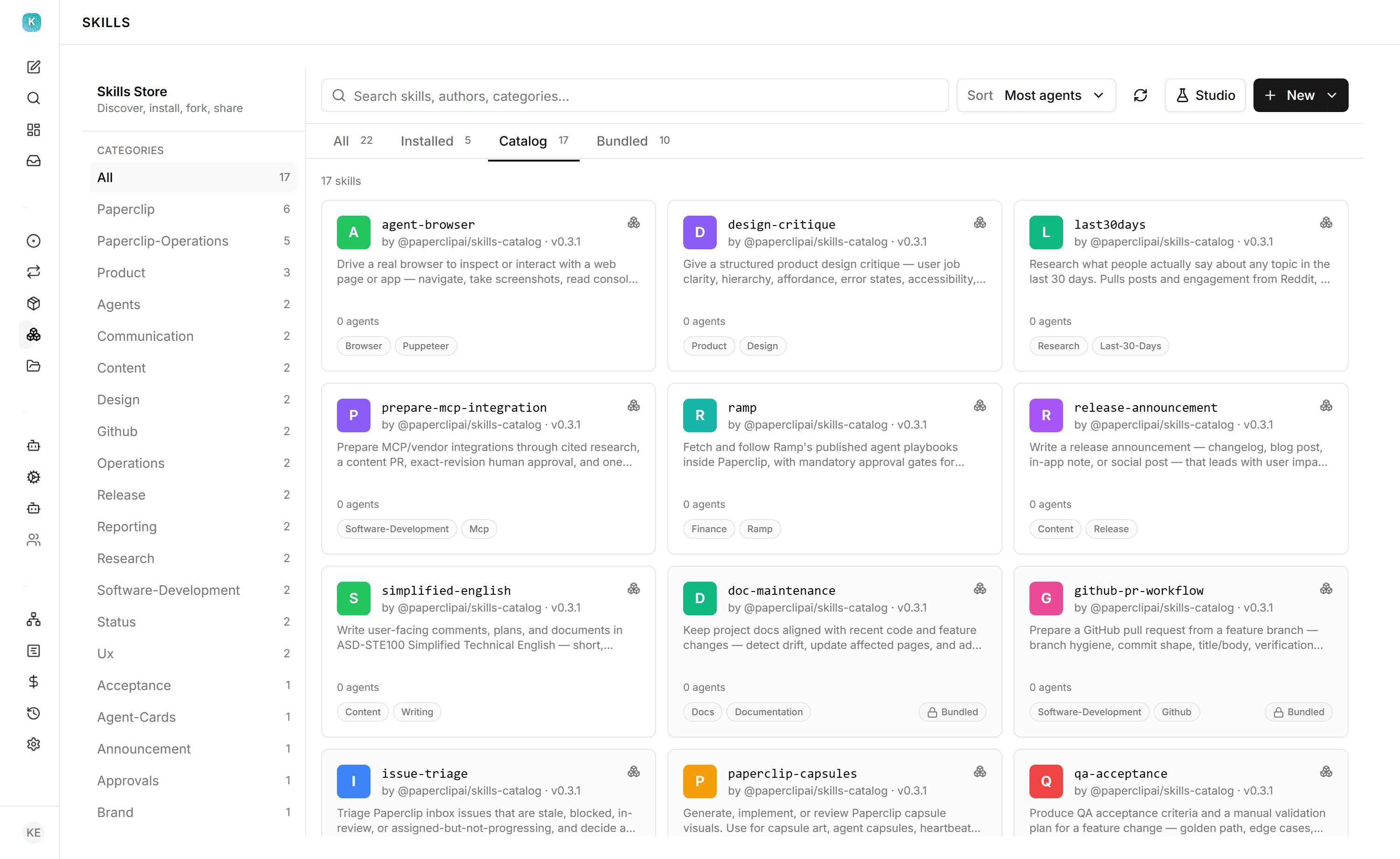This screenshot has height=859, width=1400.
Task: Click the Puppeteer tag on agent-browser
Action: point(426,345)
